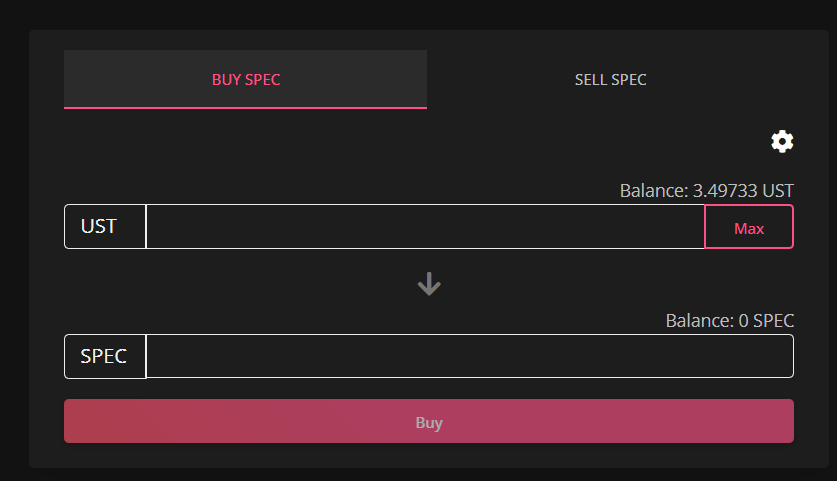
Task: Click the Balance 0 SPEC text
Action: click(x=730, y=321)
